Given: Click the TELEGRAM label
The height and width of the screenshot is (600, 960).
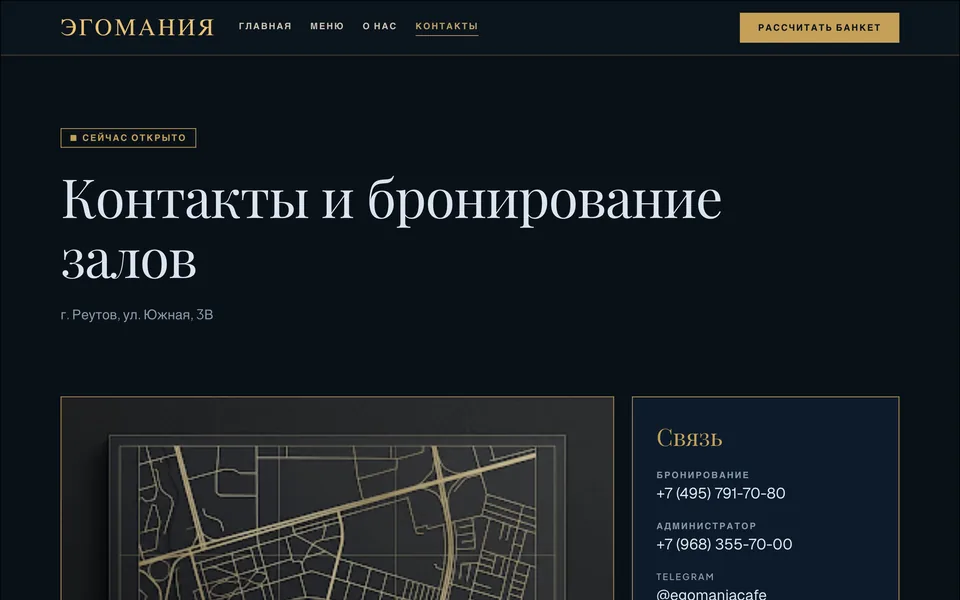Looking at the screenshot, I should [x=685, y=577].
